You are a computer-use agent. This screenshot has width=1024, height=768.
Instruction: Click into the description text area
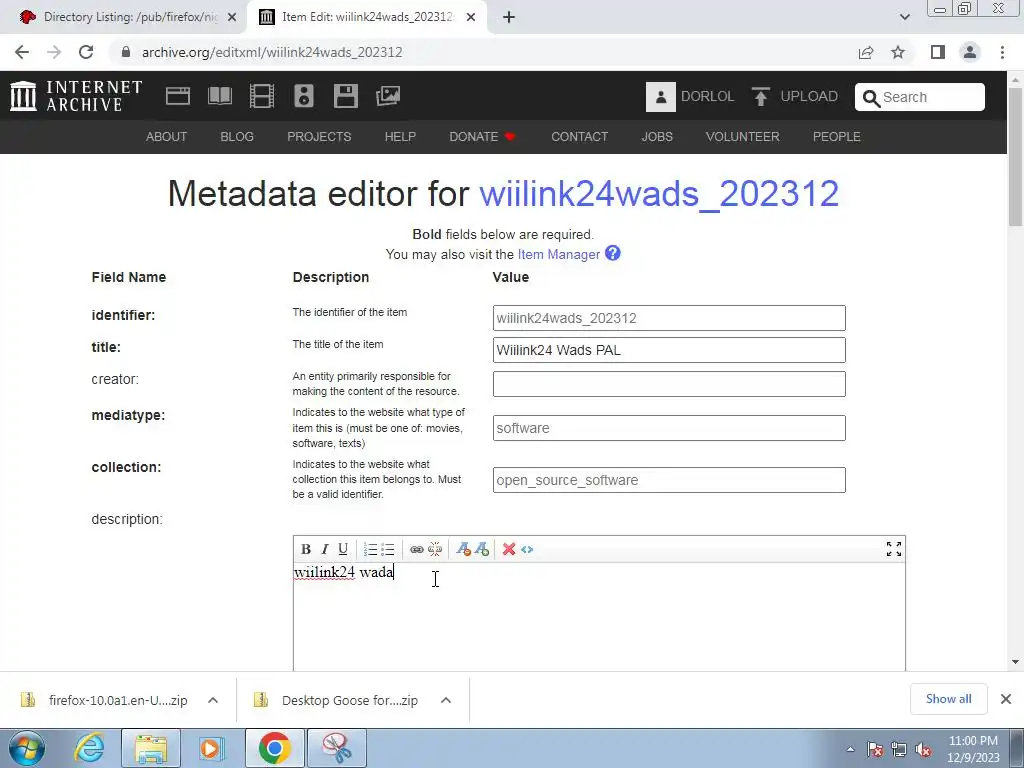599,616
